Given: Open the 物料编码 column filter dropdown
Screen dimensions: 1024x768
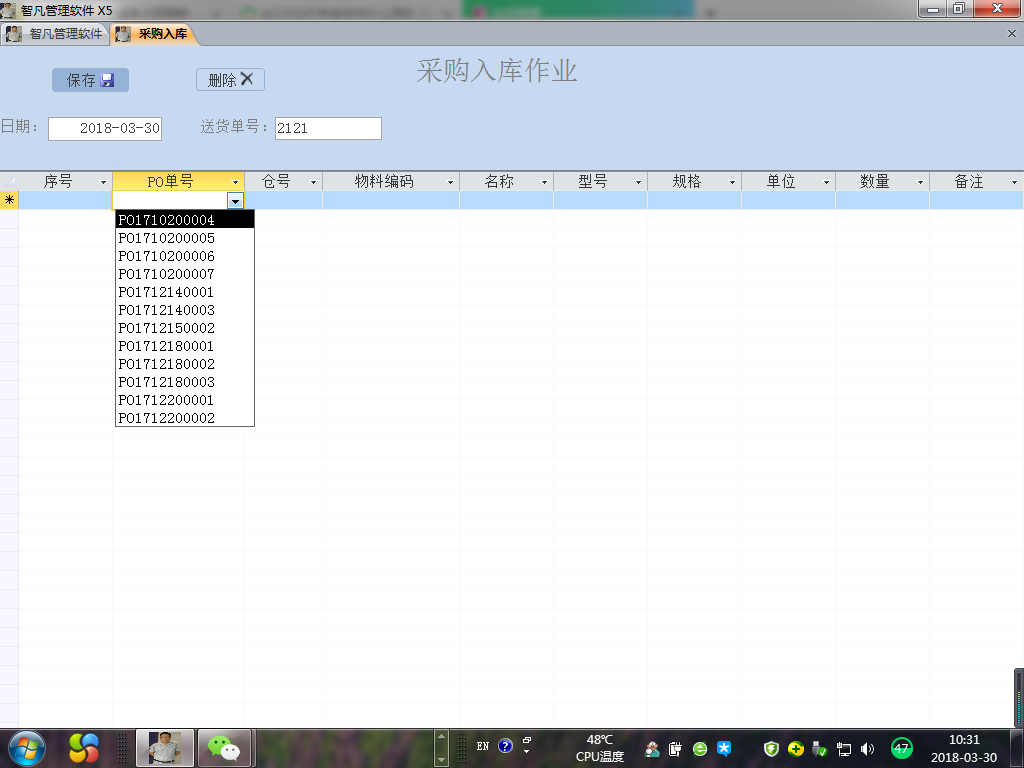Looking at the screenshot, I should pyautogui.click(x=450, y=182).
